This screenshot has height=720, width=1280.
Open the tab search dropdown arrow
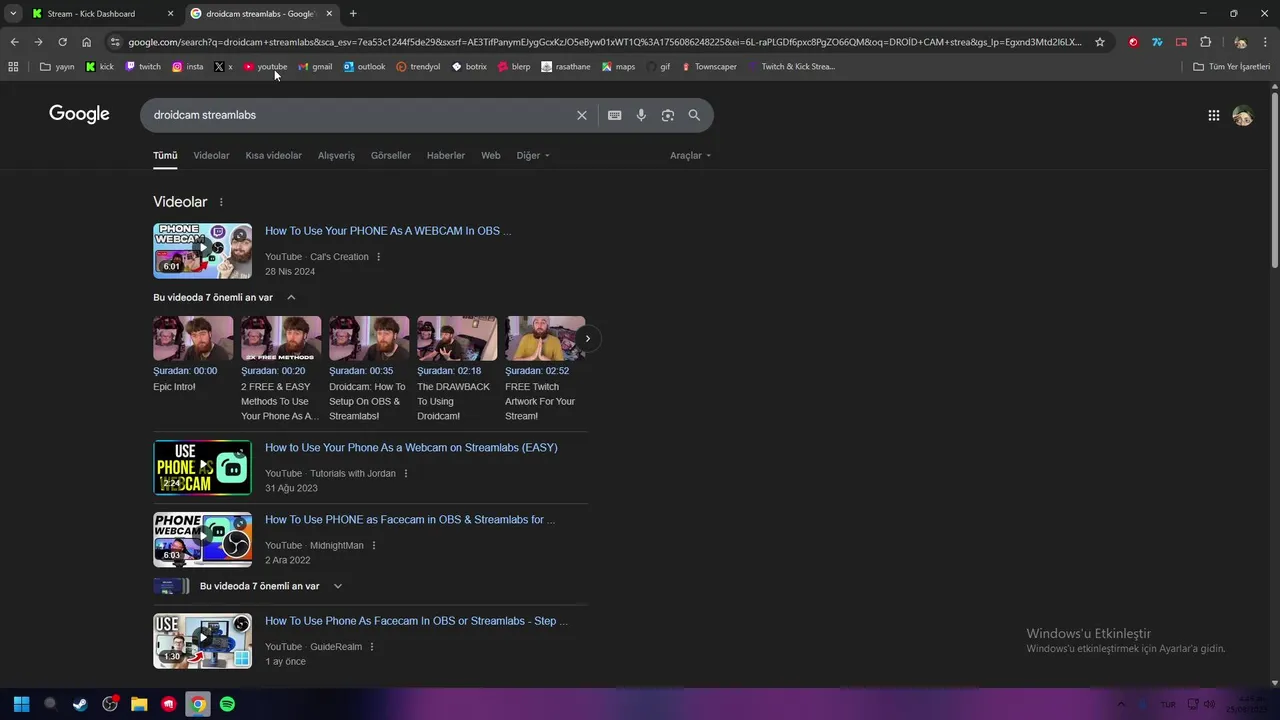click(x=13, y=14)
